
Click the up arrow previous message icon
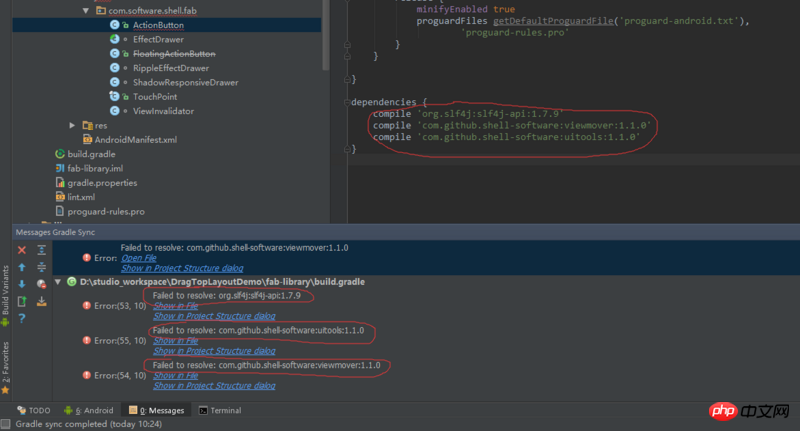(22, 267)
